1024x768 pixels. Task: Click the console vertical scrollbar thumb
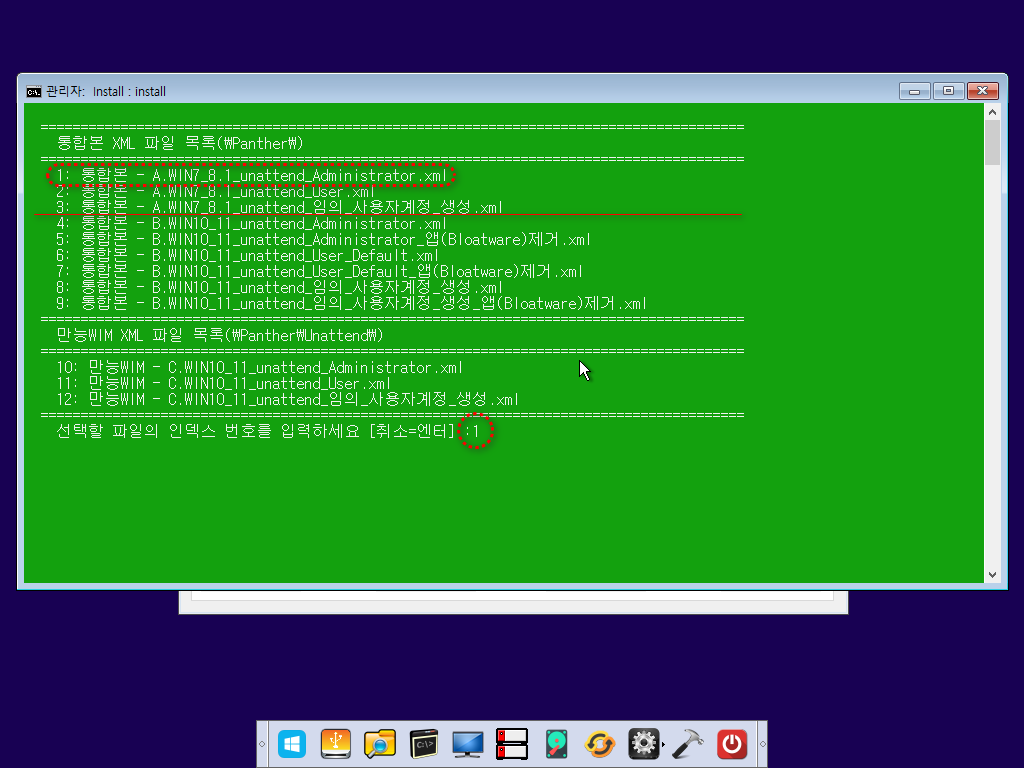pos(992,142)
